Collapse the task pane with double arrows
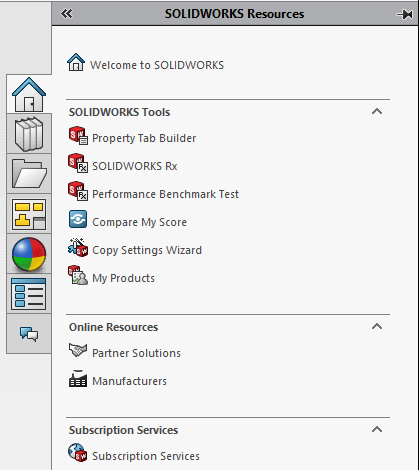 pyautogui.click(x=66, y=14)
